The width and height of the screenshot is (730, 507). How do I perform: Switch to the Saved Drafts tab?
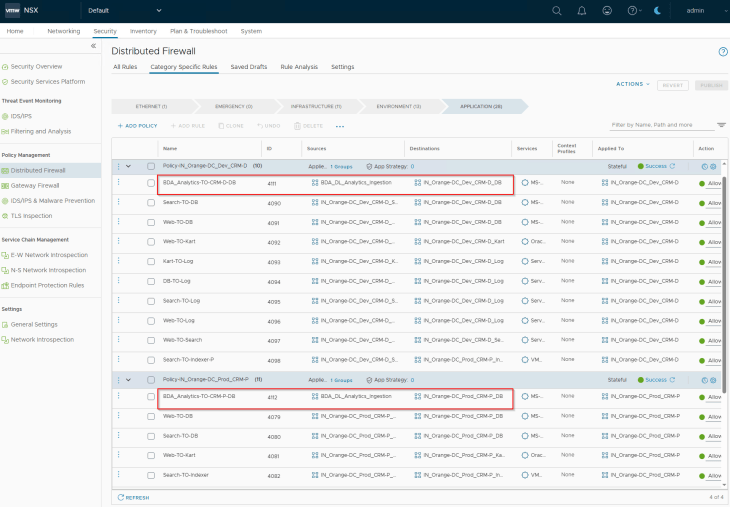point(250,67)
